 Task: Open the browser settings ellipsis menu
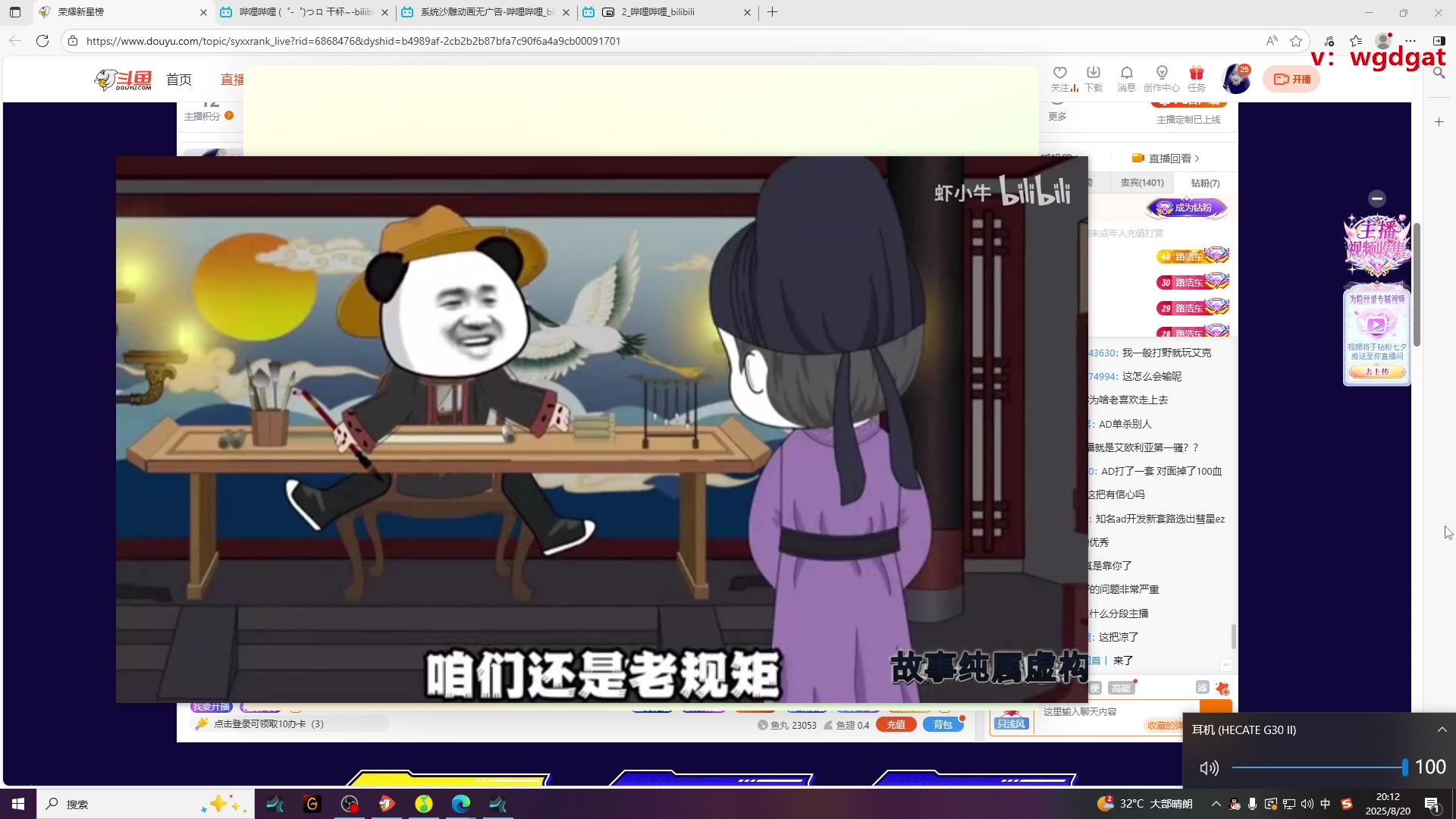(x=1410, y=41)
